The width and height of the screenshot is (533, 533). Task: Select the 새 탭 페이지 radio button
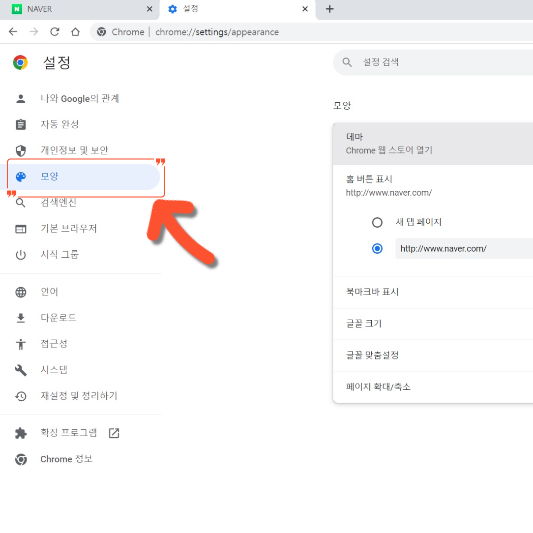(377, 223)
